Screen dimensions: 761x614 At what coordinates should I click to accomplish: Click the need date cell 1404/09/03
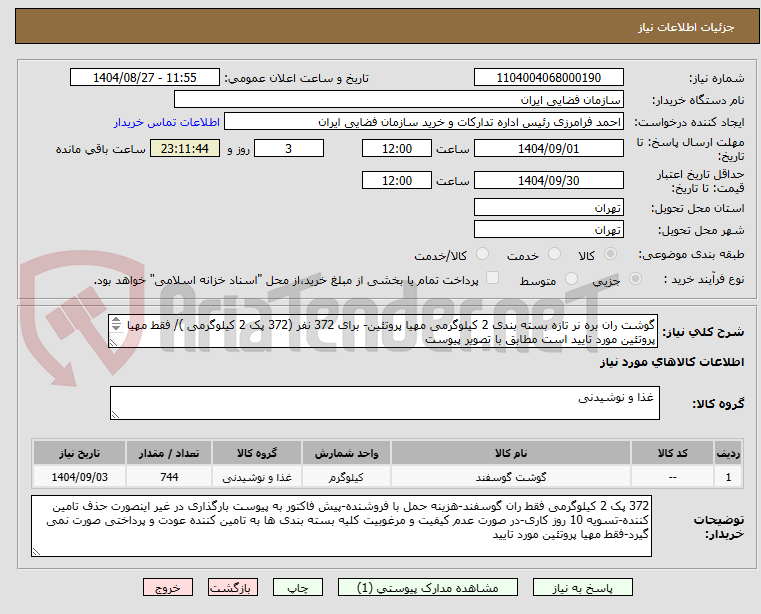pyautogui.click(x=80, y=477)
